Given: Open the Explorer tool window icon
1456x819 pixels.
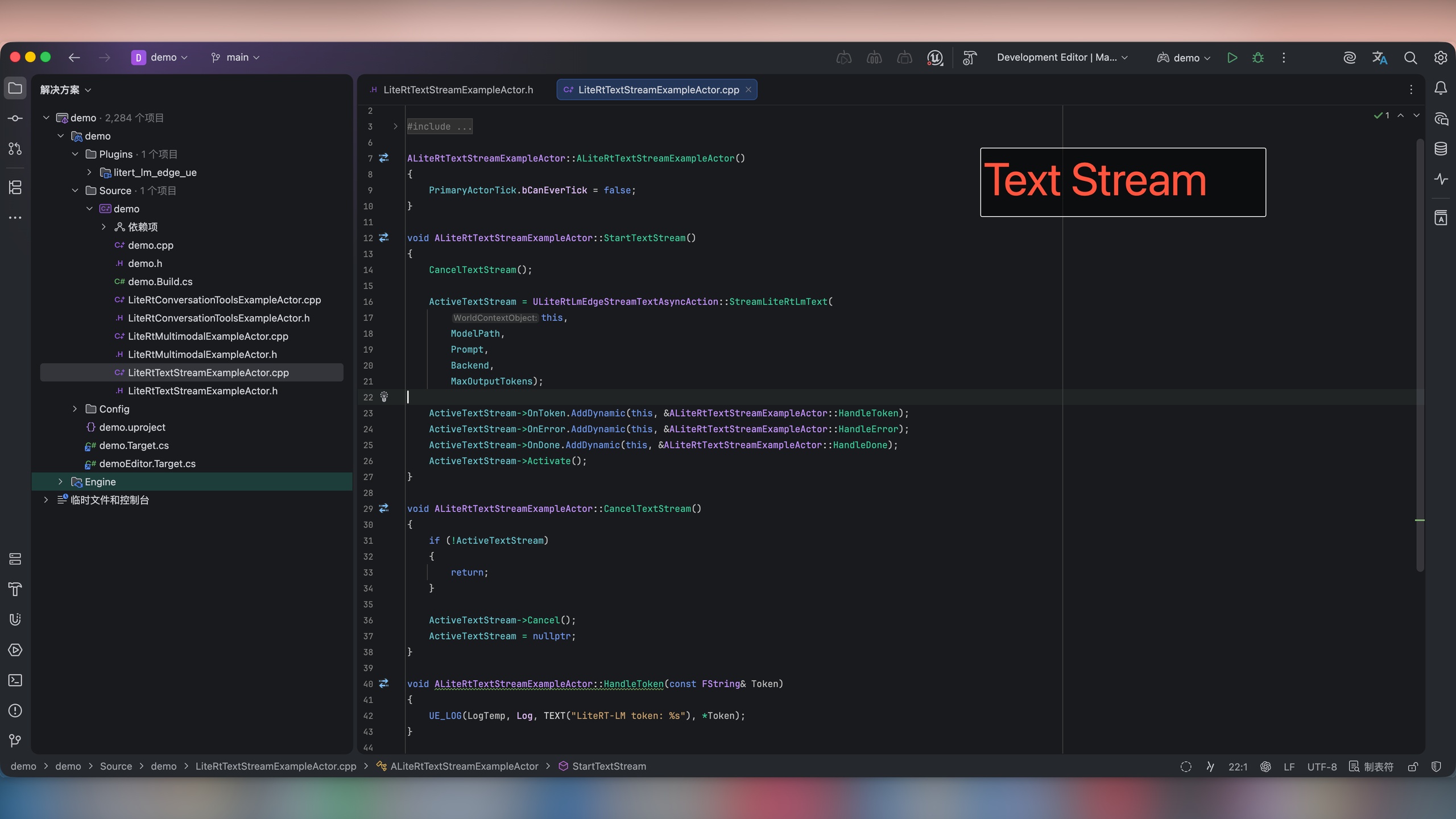Looking at the screenshot, I should click(x=15, y=88).
